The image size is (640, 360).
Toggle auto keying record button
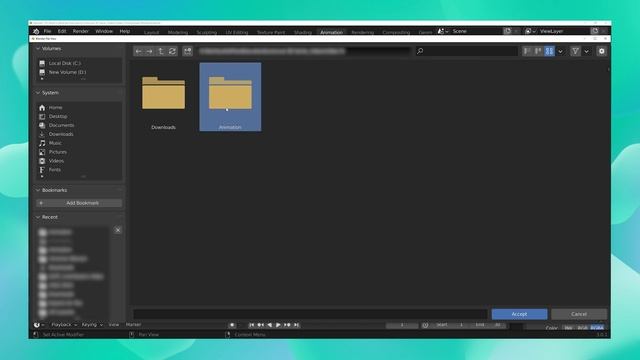click(x=232, y=325)
